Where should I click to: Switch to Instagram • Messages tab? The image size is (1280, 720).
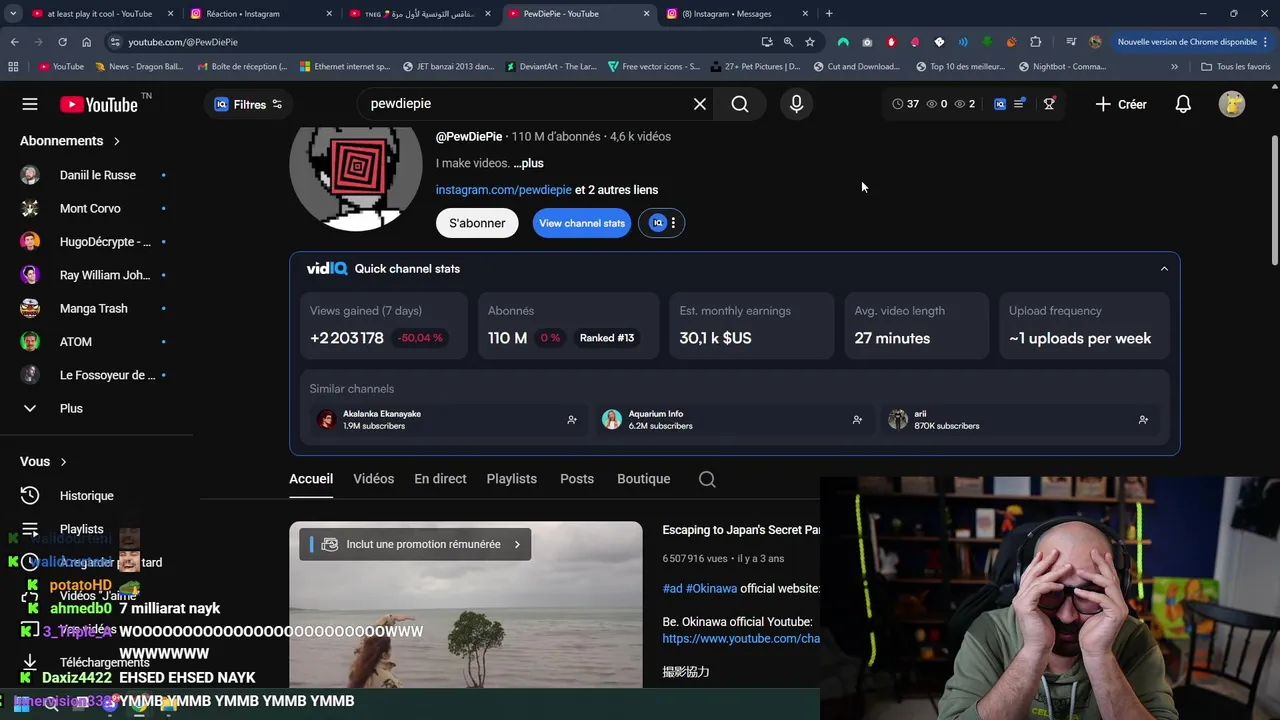click(x=738, y=14)
